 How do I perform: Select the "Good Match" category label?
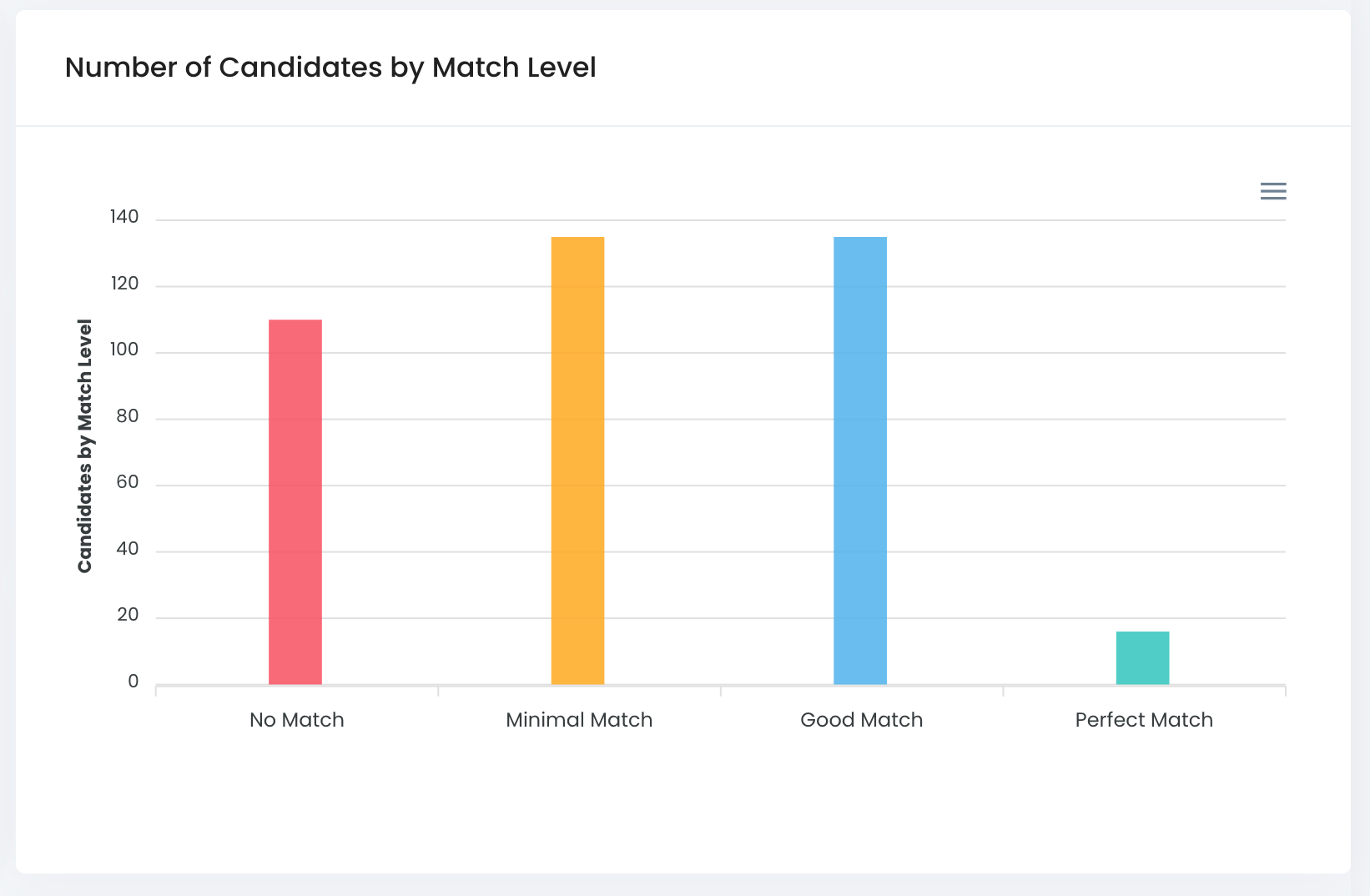(861, 720)
